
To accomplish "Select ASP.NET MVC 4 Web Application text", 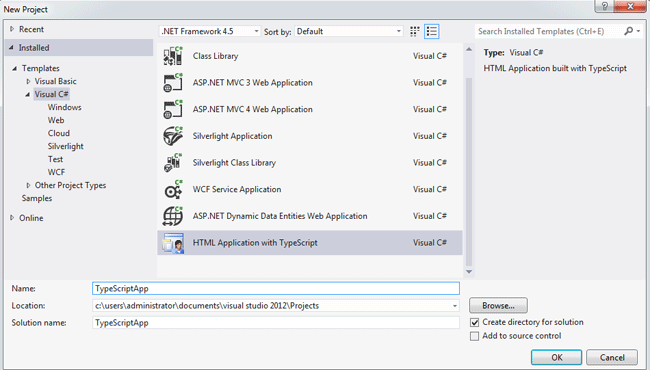I will tap(252, 109).
